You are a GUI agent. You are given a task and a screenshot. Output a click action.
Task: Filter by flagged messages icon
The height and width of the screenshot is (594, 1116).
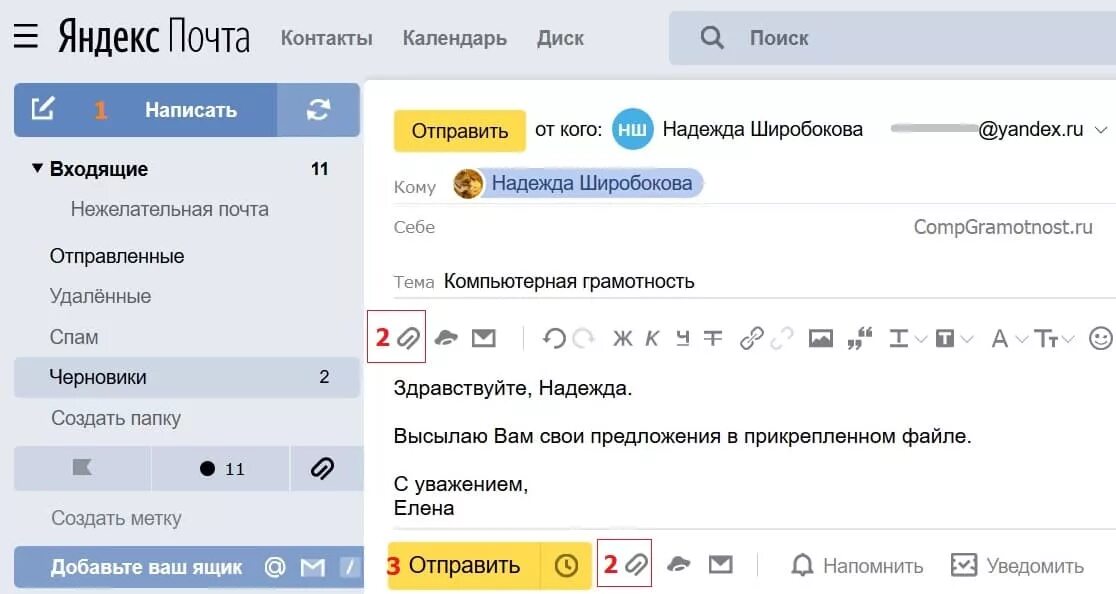point(82,468)
